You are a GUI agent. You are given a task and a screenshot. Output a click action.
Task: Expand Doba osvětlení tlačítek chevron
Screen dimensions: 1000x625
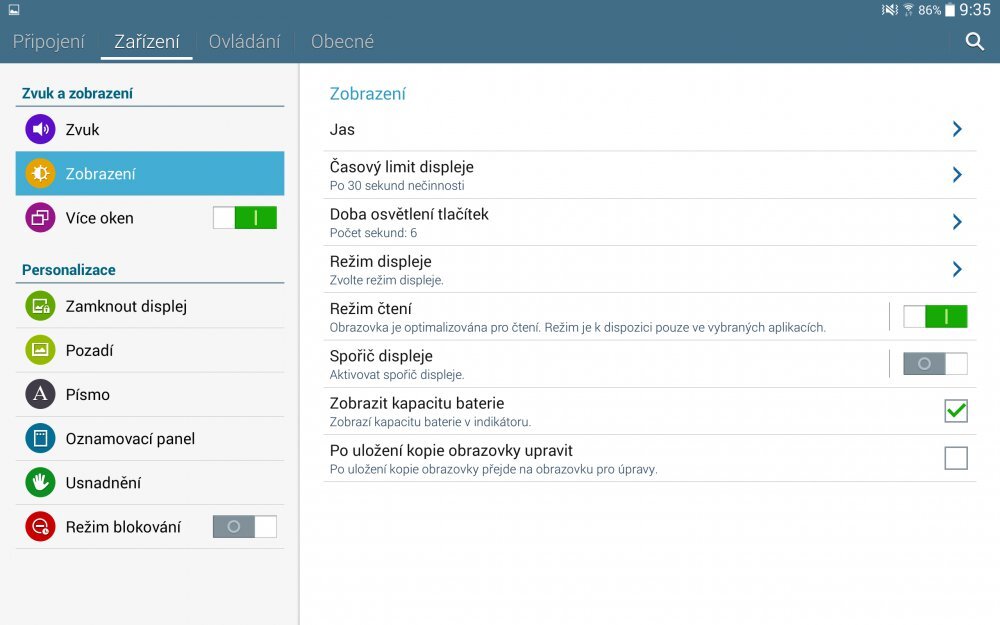point(957,222)
